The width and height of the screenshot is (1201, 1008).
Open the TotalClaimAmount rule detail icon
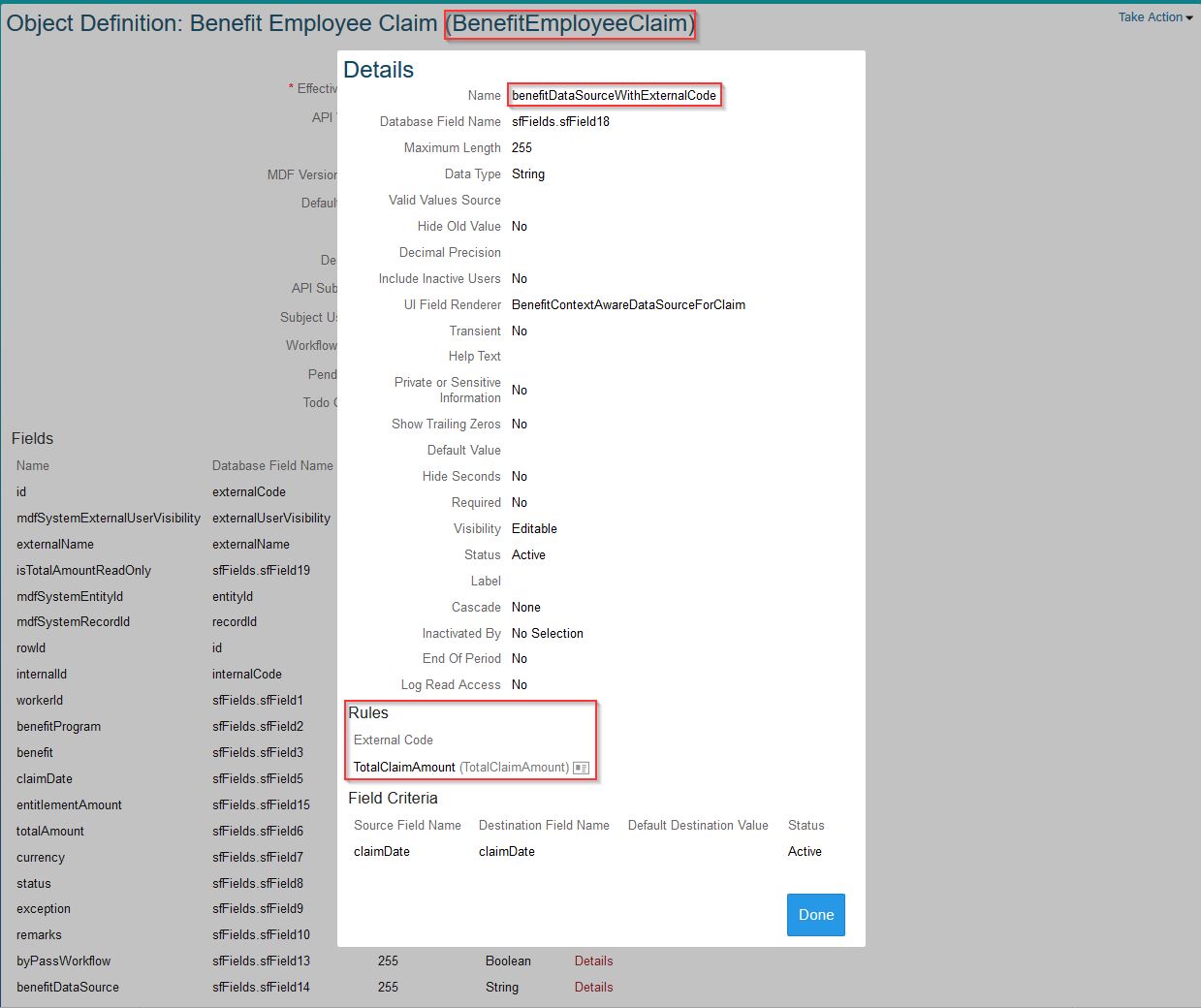(x=581, y=768)
